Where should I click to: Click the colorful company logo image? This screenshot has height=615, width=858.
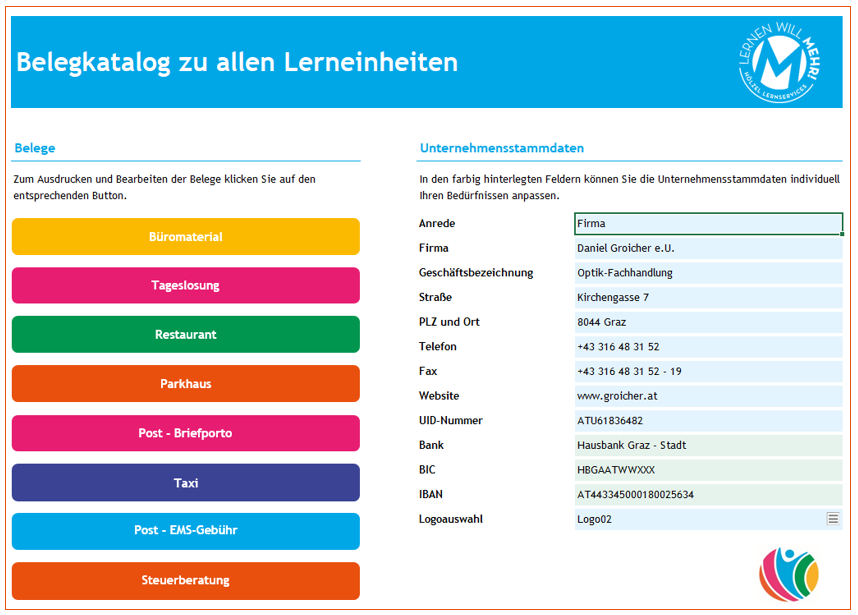(x=789, y=575)
